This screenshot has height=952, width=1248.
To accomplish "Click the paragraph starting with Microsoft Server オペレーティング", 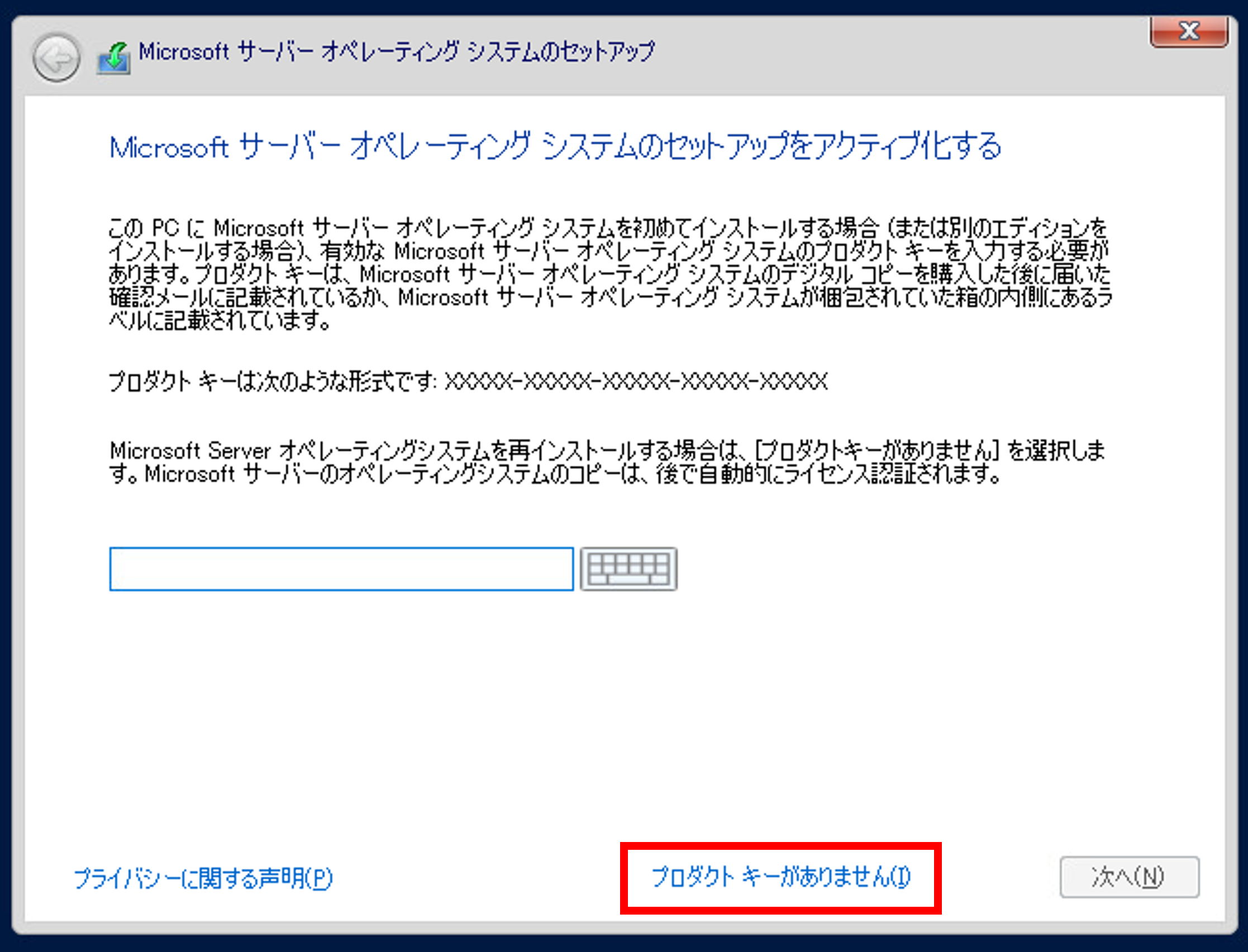I will click(607, 462).
